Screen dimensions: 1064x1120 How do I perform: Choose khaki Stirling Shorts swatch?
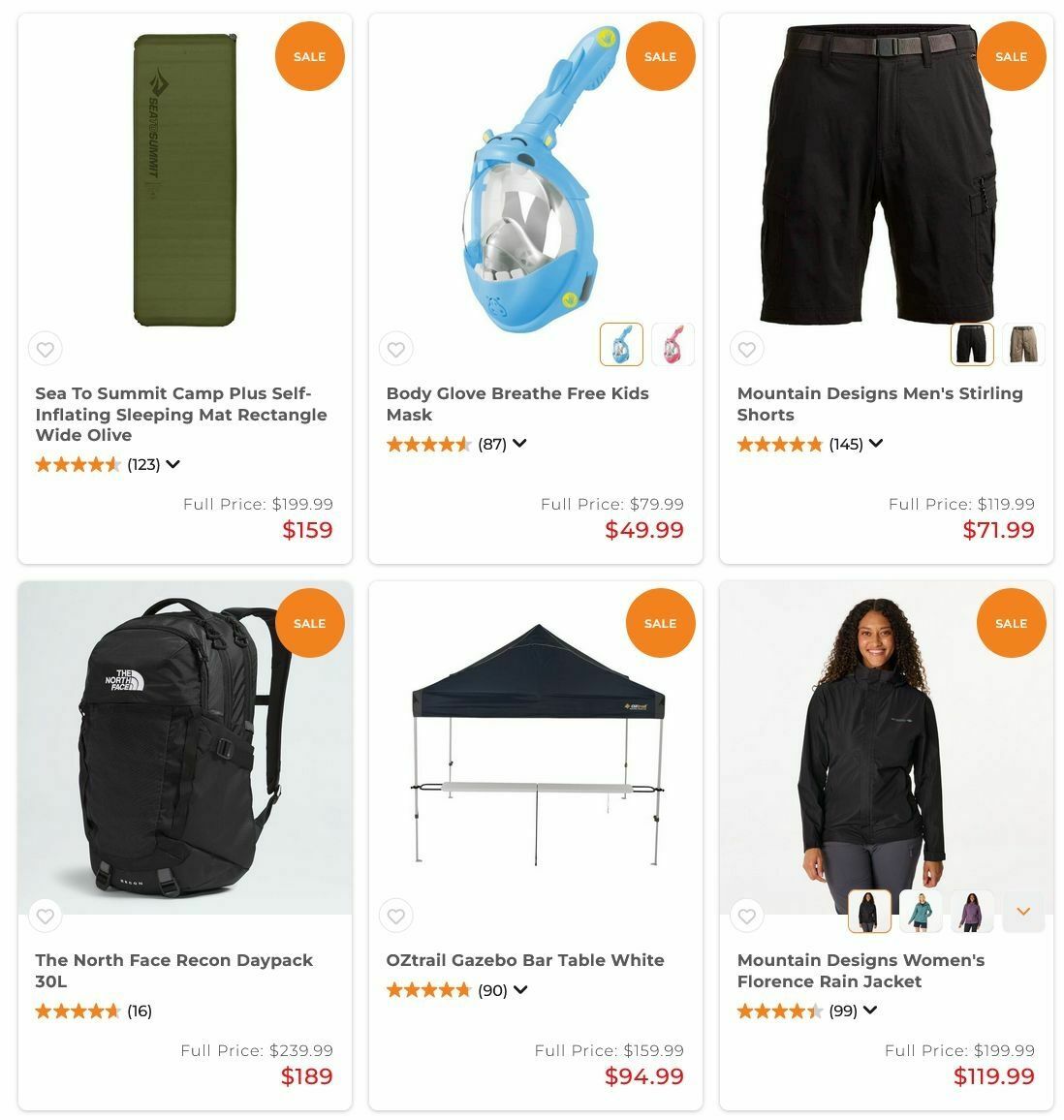pos(1023,344)
